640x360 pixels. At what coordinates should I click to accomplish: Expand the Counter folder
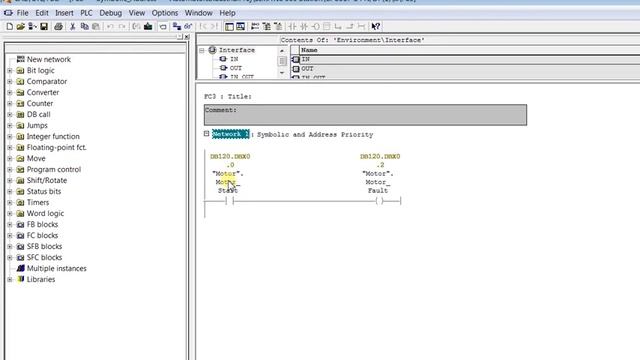pyautogui.click(x=10, y=104)
